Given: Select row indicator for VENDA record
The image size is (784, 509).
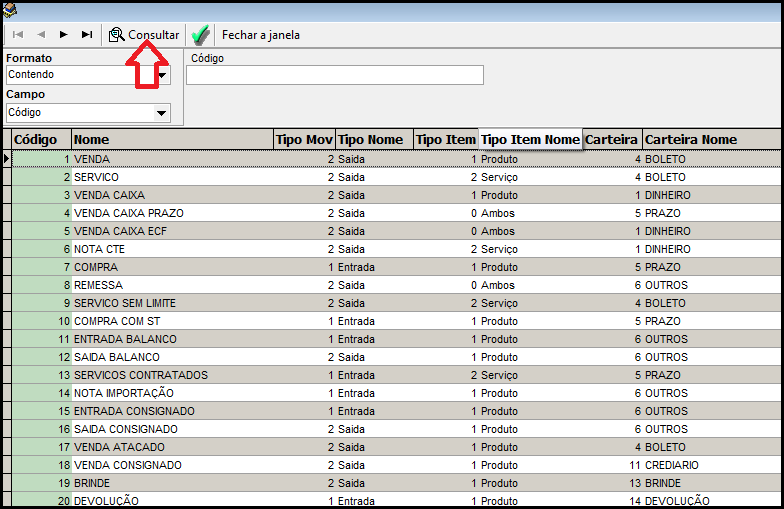Looking at the screenshot, I should click(7, 159).
